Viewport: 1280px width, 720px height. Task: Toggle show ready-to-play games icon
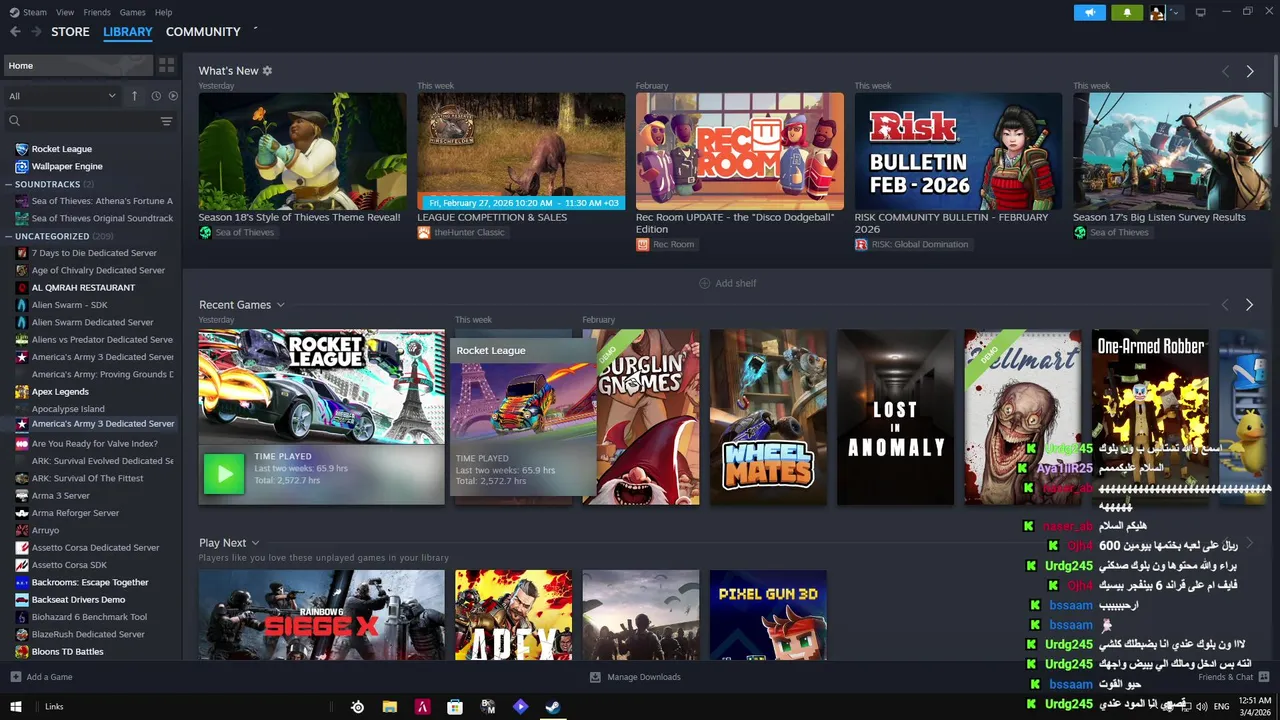173,96
